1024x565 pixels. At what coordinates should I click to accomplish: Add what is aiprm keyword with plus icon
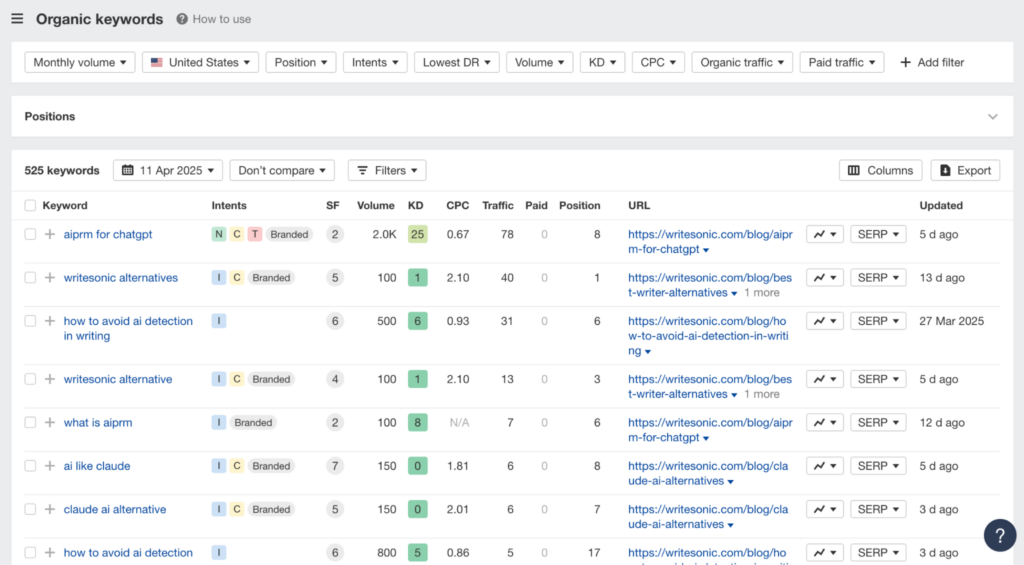click(50, 423)
